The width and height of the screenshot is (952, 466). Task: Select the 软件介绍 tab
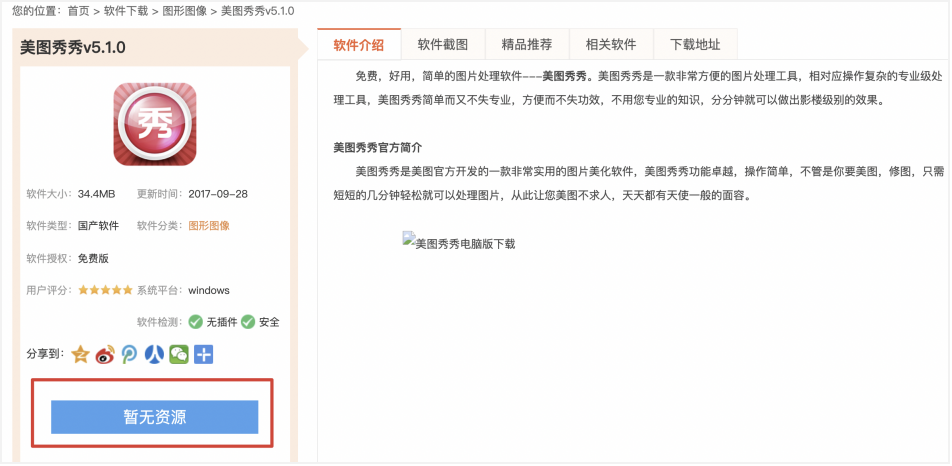tap(359, 44)
